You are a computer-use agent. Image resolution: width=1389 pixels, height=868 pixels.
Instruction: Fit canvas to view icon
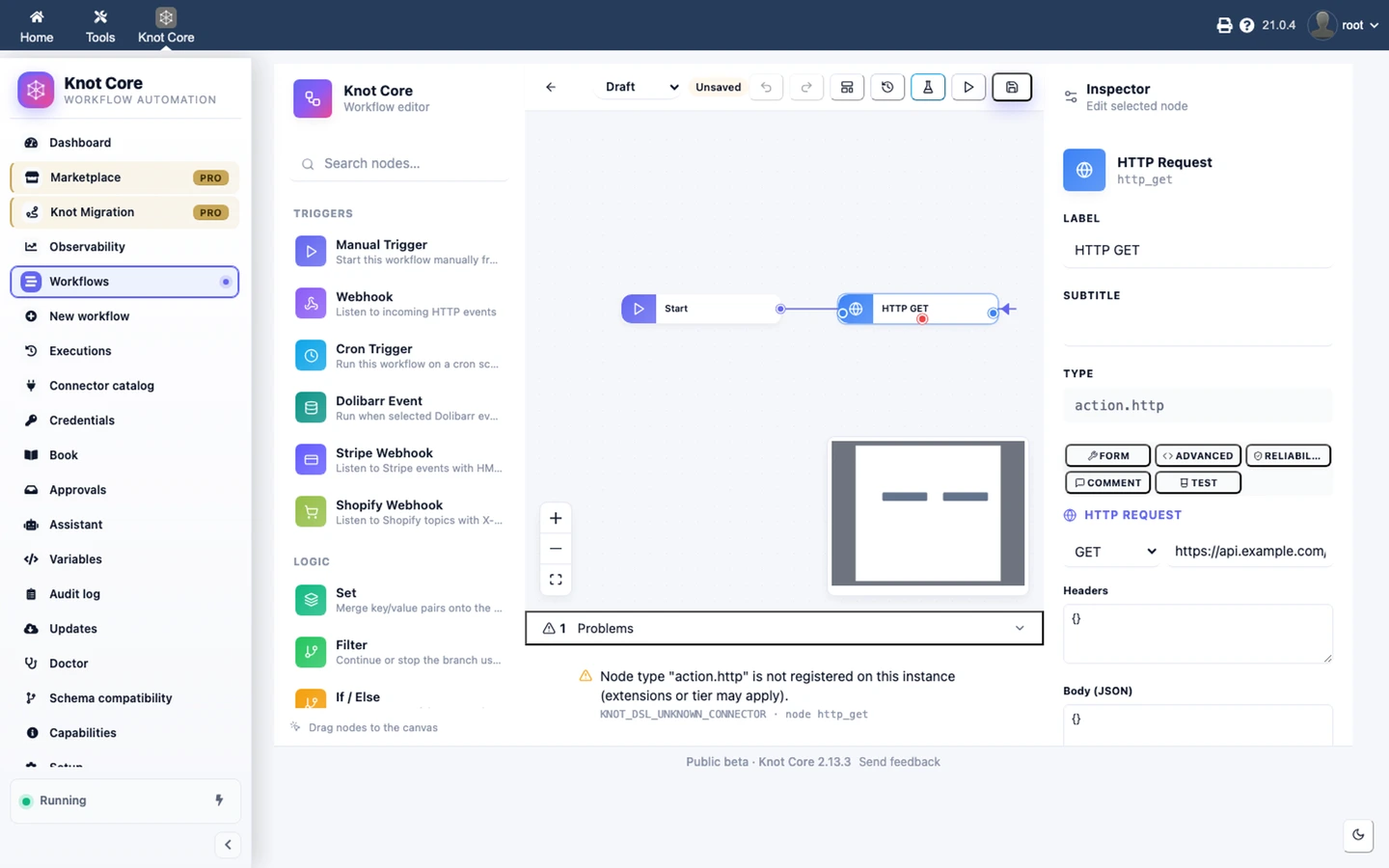(x=556, y=580)
